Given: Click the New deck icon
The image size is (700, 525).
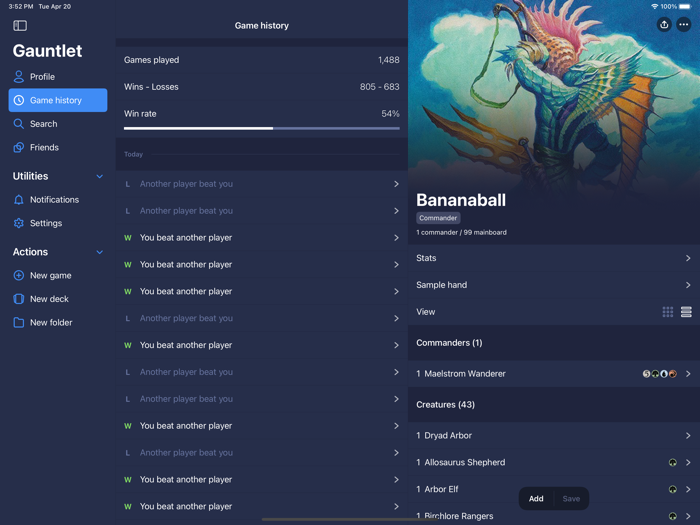Looking at the screenshot, I should tap(19, 299).
